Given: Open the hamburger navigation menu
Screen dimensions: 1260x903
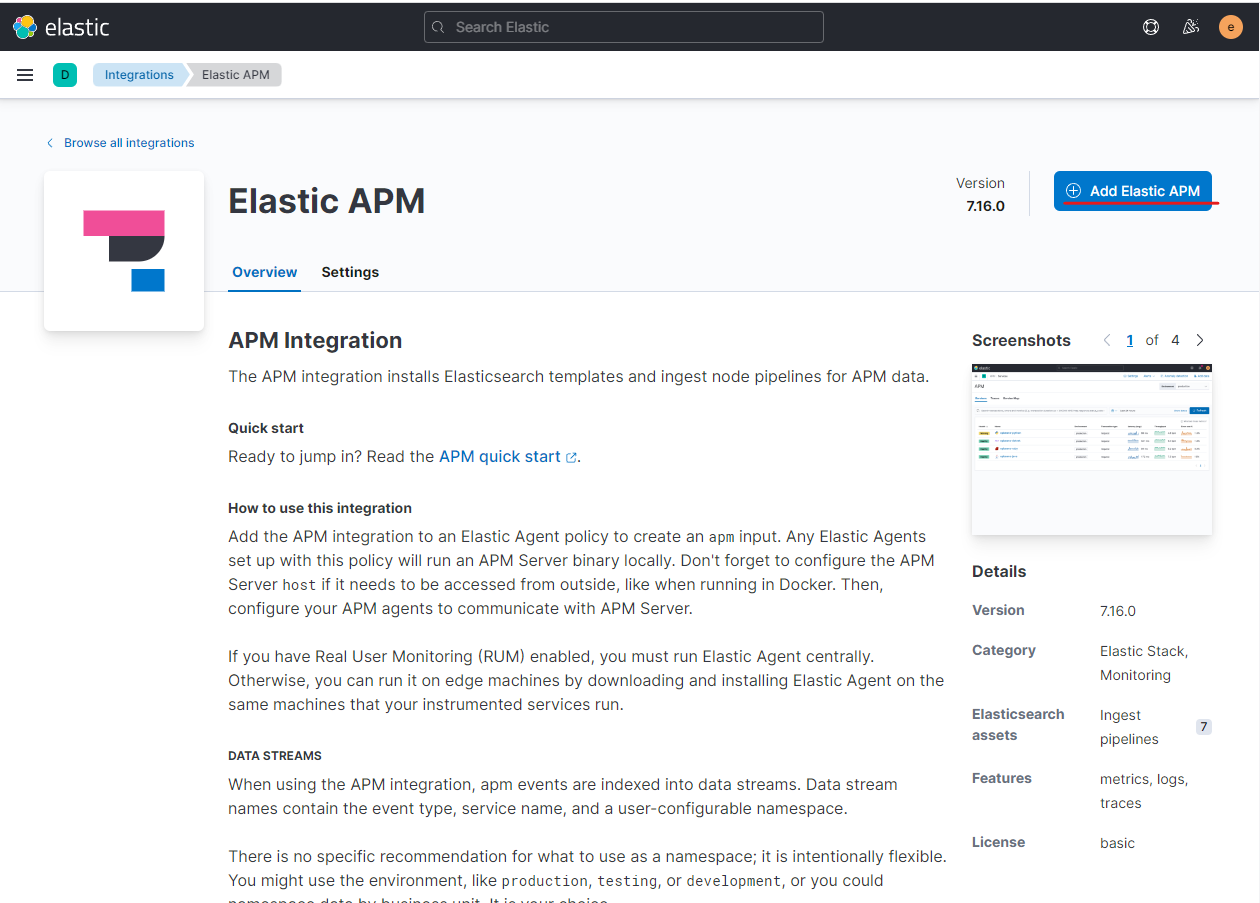Looking at the screenshot, I should click(x=25, y=75).
